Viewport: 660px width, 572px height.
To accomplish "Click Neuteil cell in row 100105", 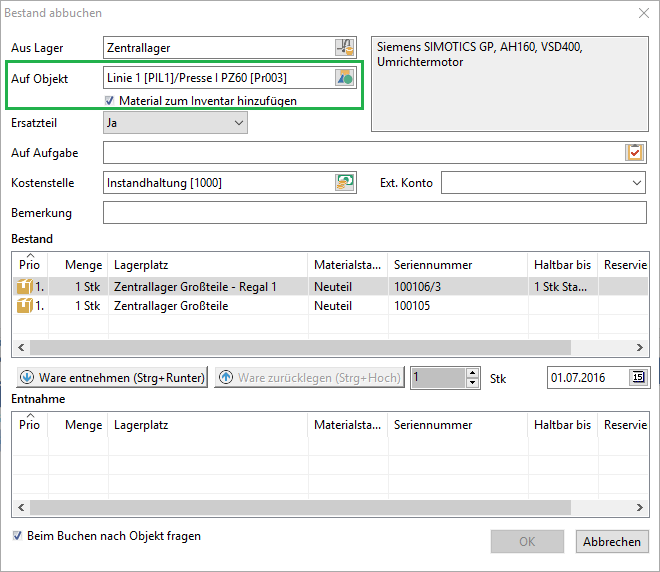I will [348, 306].
